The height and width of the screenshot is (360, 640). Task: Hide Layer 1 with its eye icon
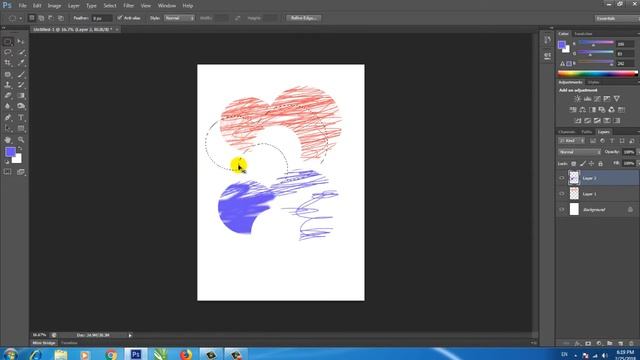click(562, 194)
